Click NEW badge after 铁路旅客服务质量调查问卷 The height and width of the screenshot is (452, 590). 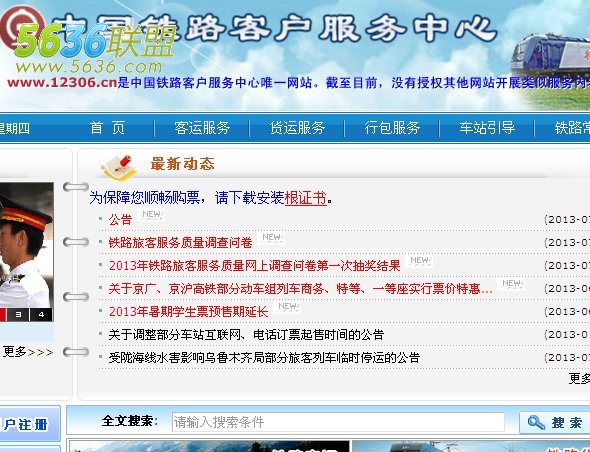click(x=271, y=238)
